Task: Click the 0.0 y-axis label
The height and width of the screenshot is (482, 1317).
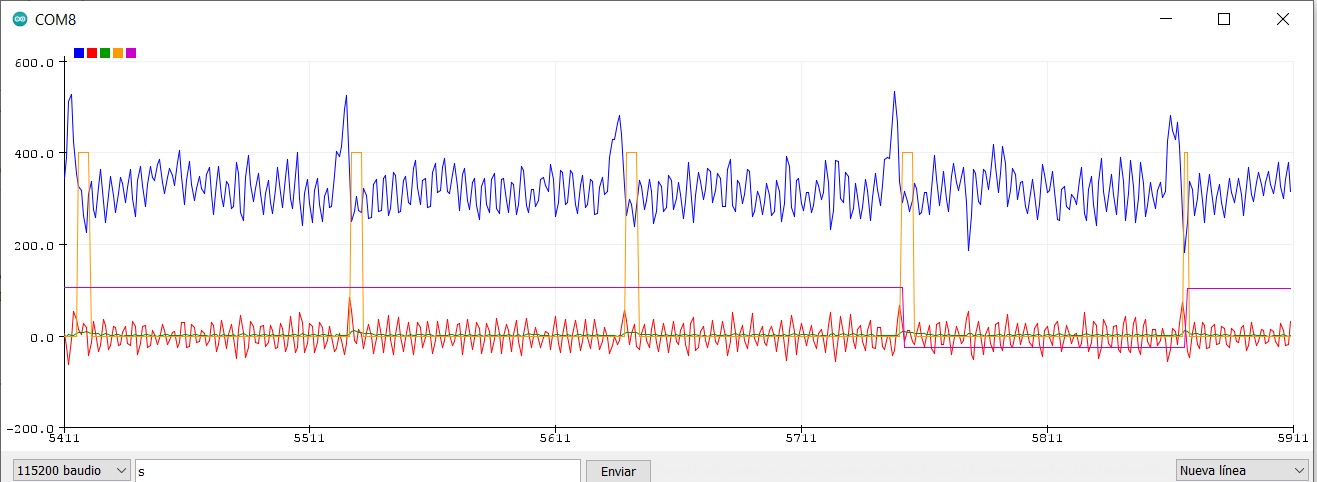Action: pos(42,337)
